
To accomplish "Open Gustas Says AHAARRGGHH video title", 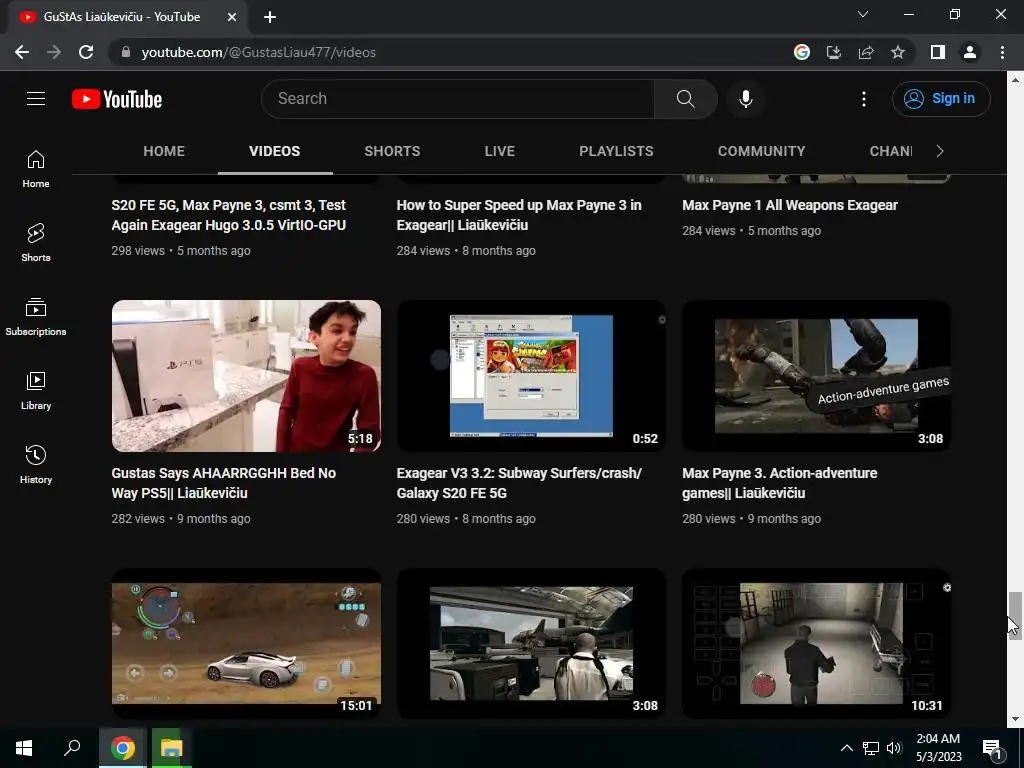I will (x=223, y=483).
